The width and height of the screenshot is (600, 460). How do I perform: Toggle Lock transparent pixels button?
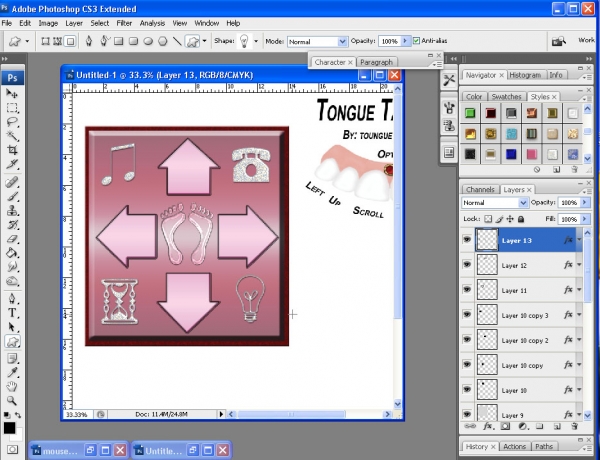pos(488,219)
